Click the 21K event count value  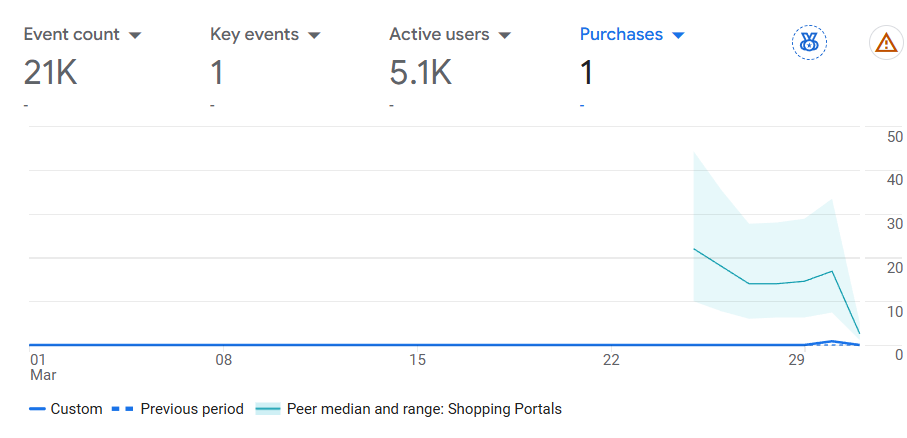click(x=50, y=73)
